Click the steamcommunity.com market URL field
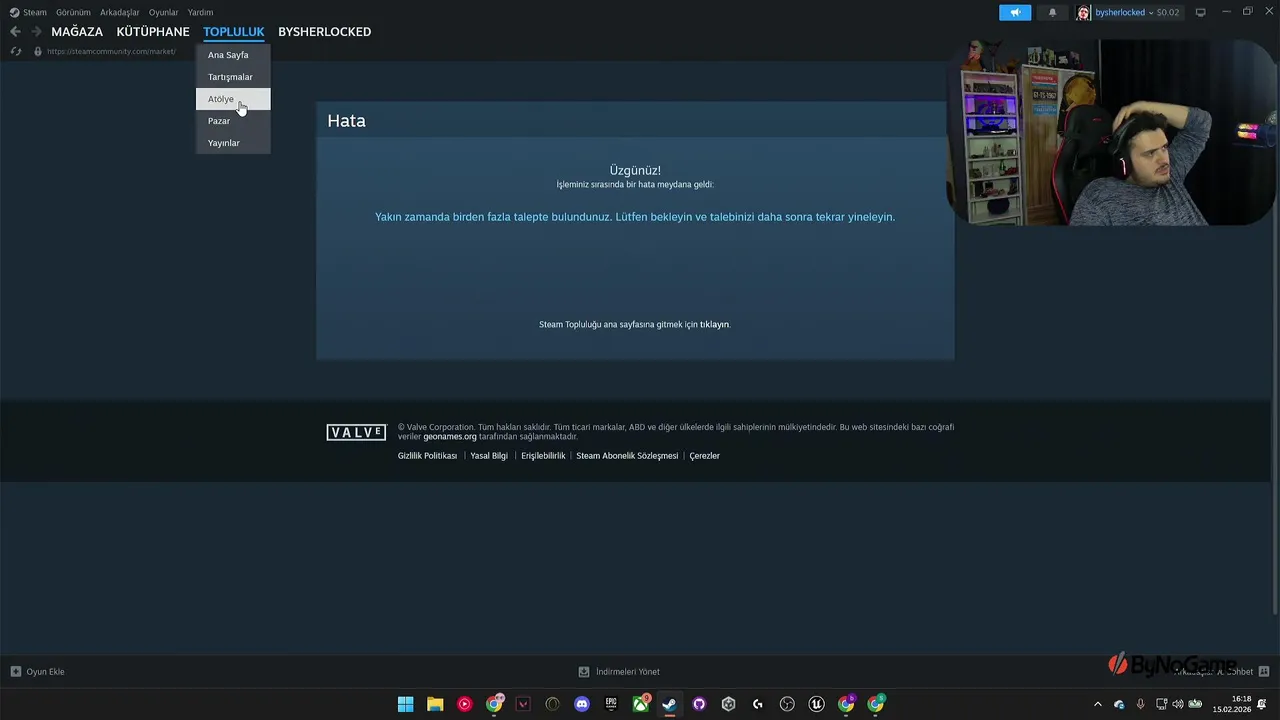This screenshot has width=1280, height=720. 111,51
